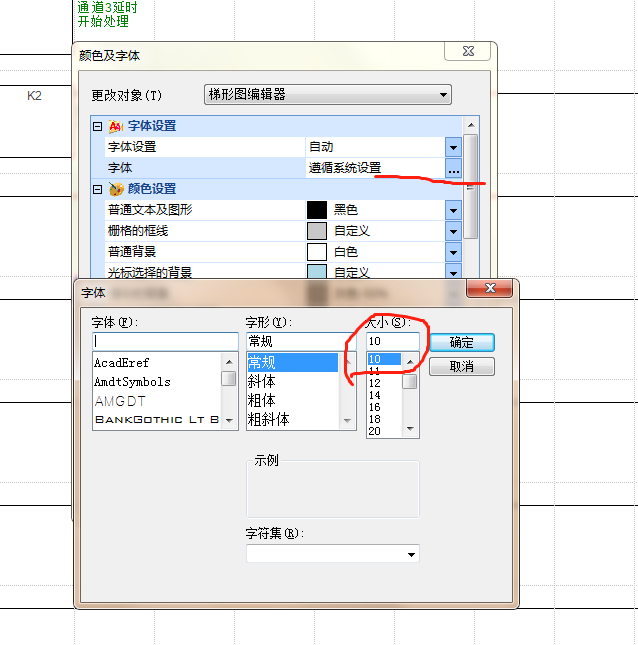Viewport: 638px width, 645px height.
Task: Click the 颜色设置 palette icon
Action: 116,189
